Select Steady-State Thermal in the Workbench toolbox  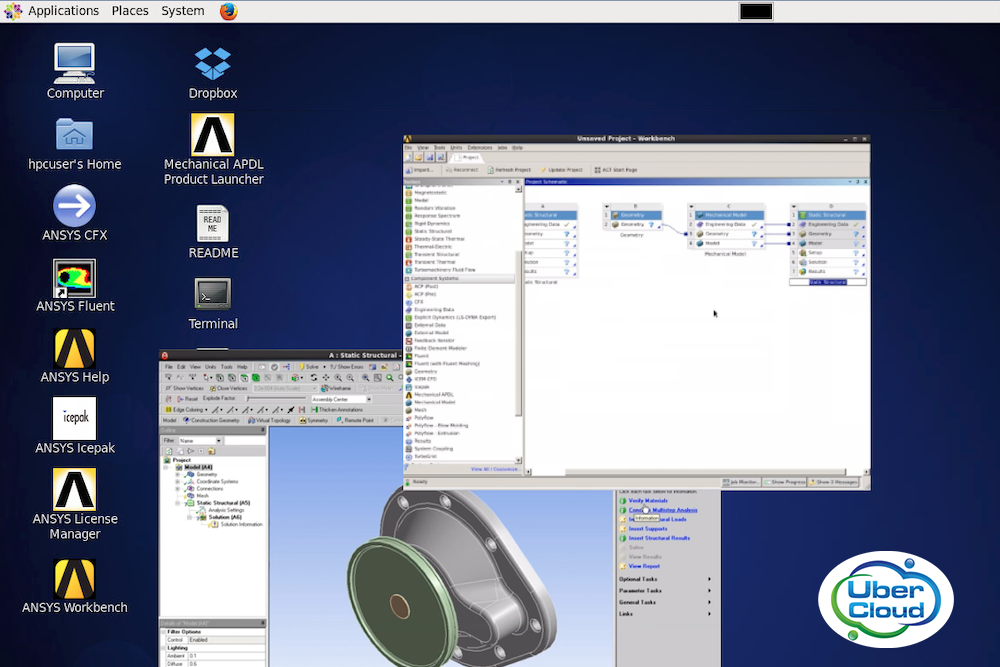(x=439, y=239)
